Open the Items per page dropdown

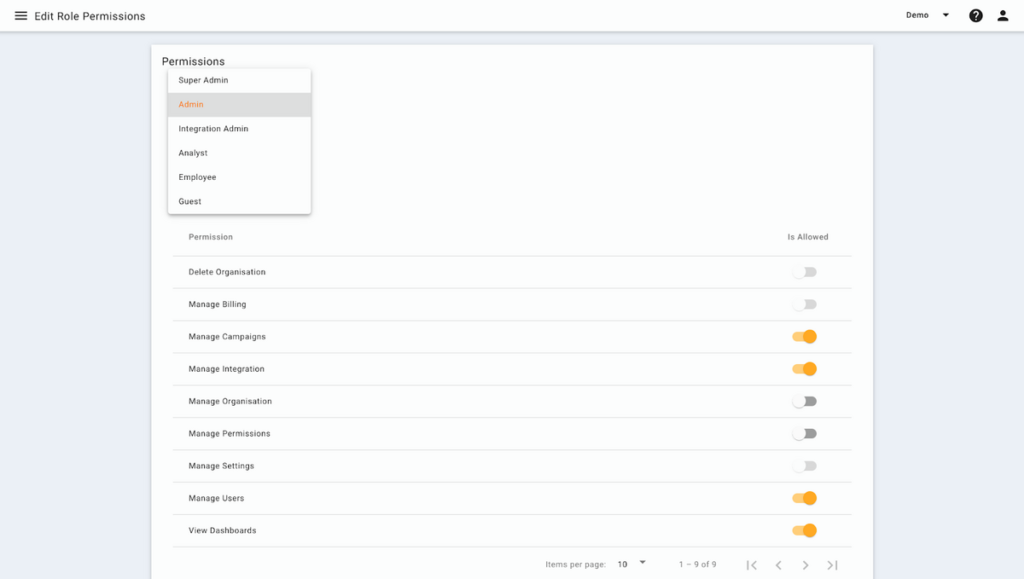[x=632, y=564]
